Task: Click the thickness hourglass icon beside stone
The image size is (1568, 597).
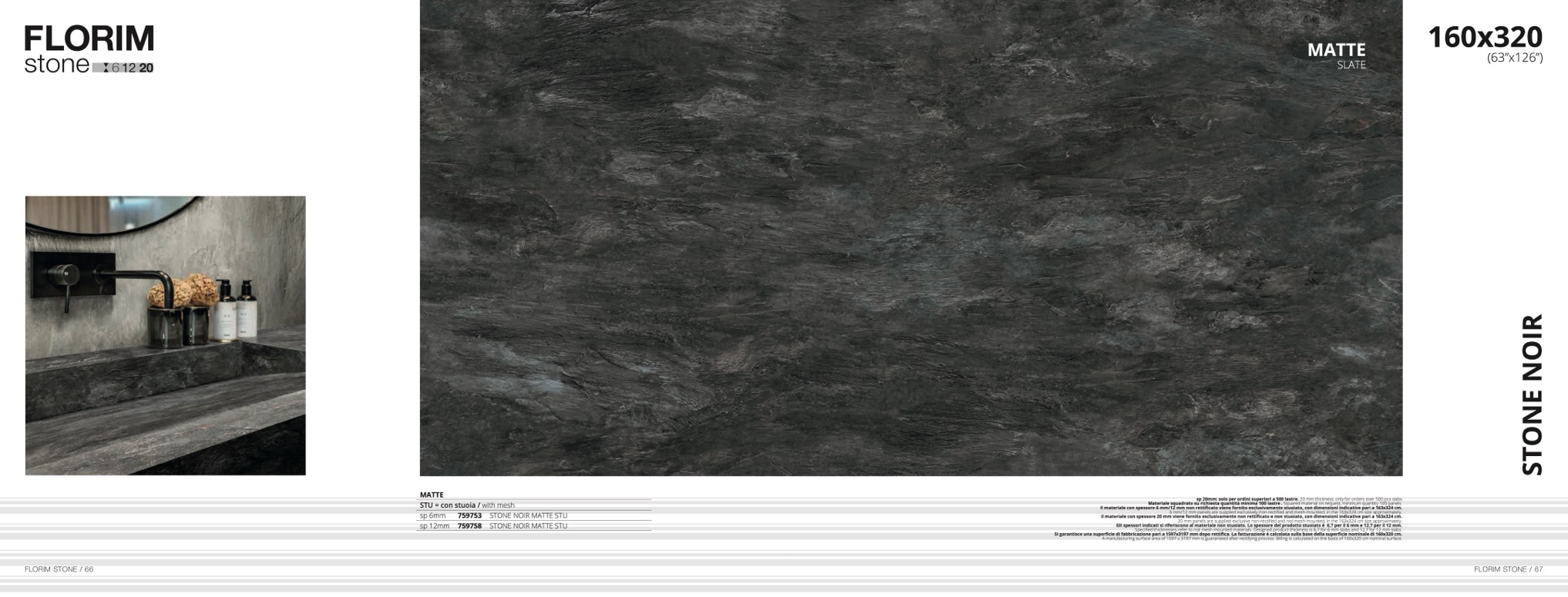Action: click(x=105, y=68)
